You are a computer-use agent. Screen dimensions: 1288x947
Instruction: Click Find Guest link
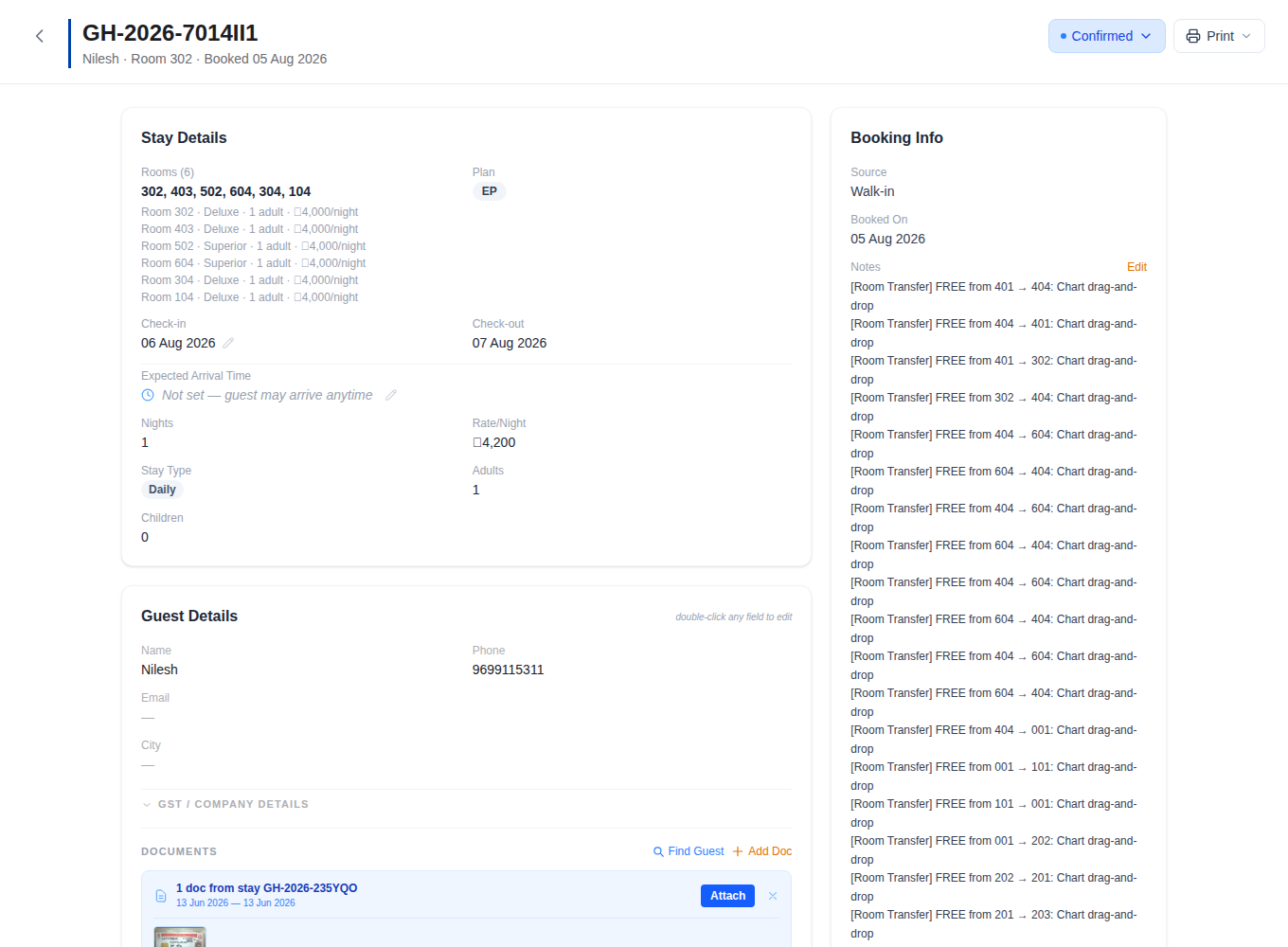(689, 851)
